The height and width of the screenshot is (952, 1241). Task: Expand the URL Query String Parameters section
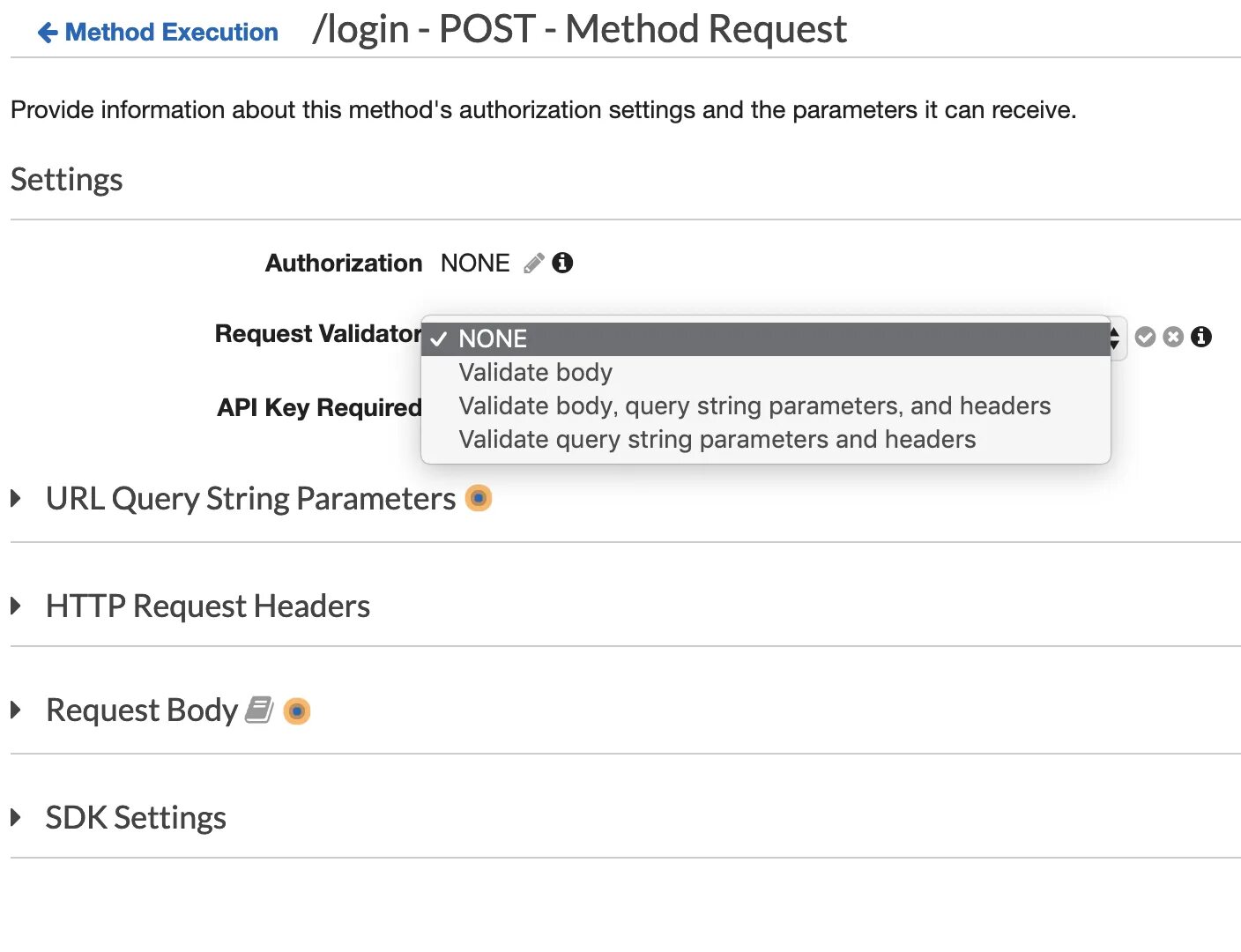coord(16,498)
